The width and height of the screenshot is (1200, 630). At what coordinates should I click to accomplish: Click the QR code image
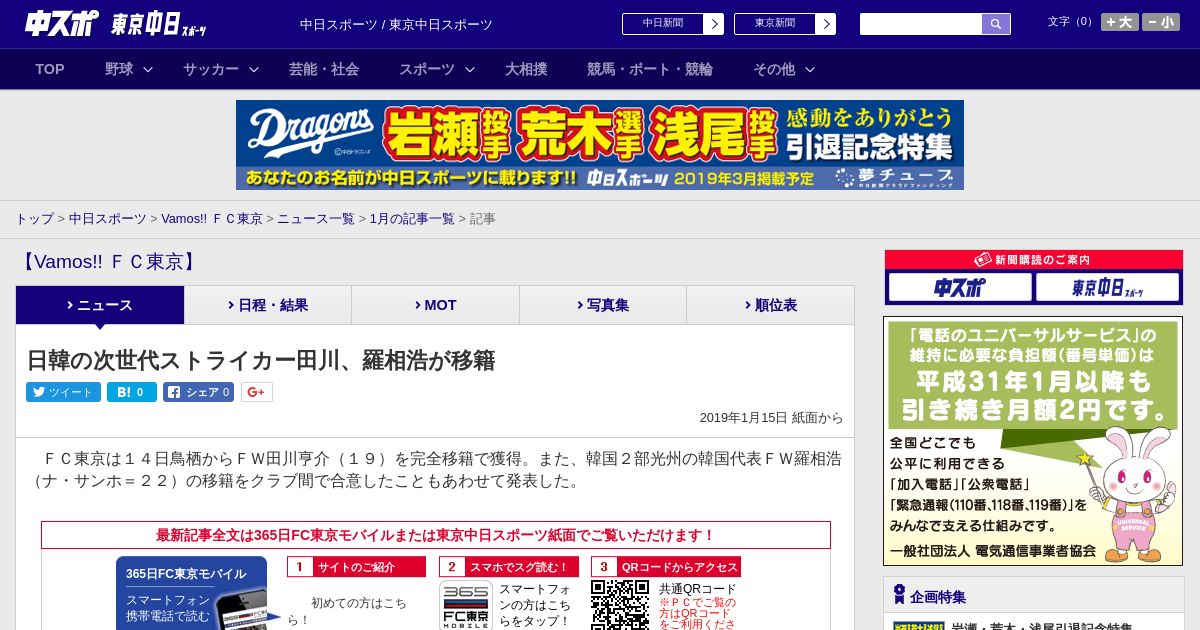coord(620,605)
